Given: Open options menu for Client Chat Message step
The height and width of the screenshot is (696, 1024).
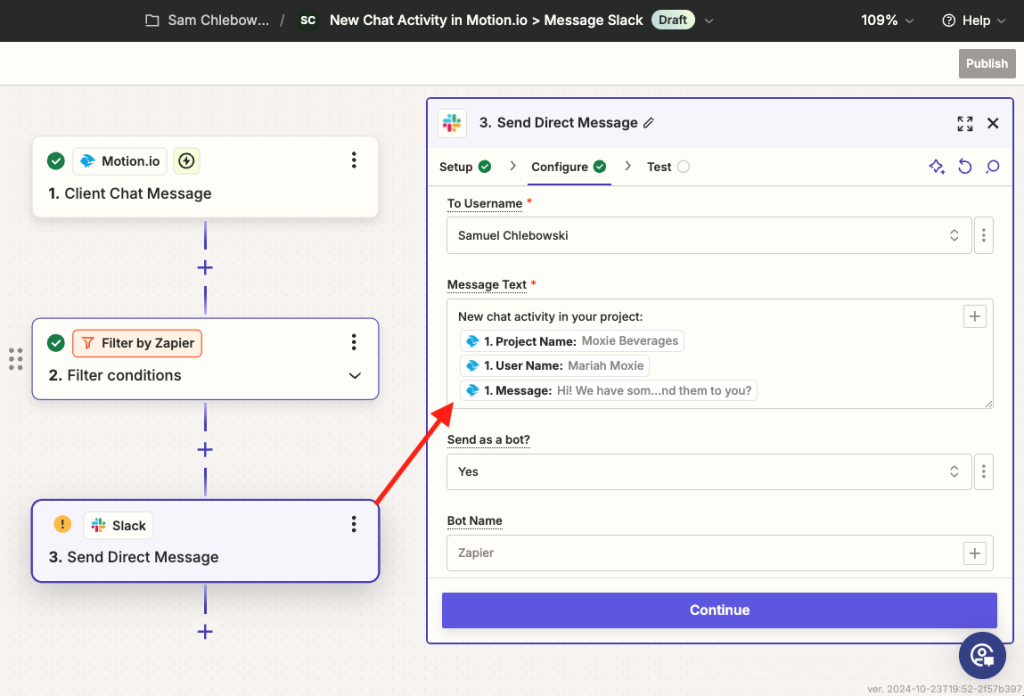Looking at the screenshot, I should pos(354,160).
